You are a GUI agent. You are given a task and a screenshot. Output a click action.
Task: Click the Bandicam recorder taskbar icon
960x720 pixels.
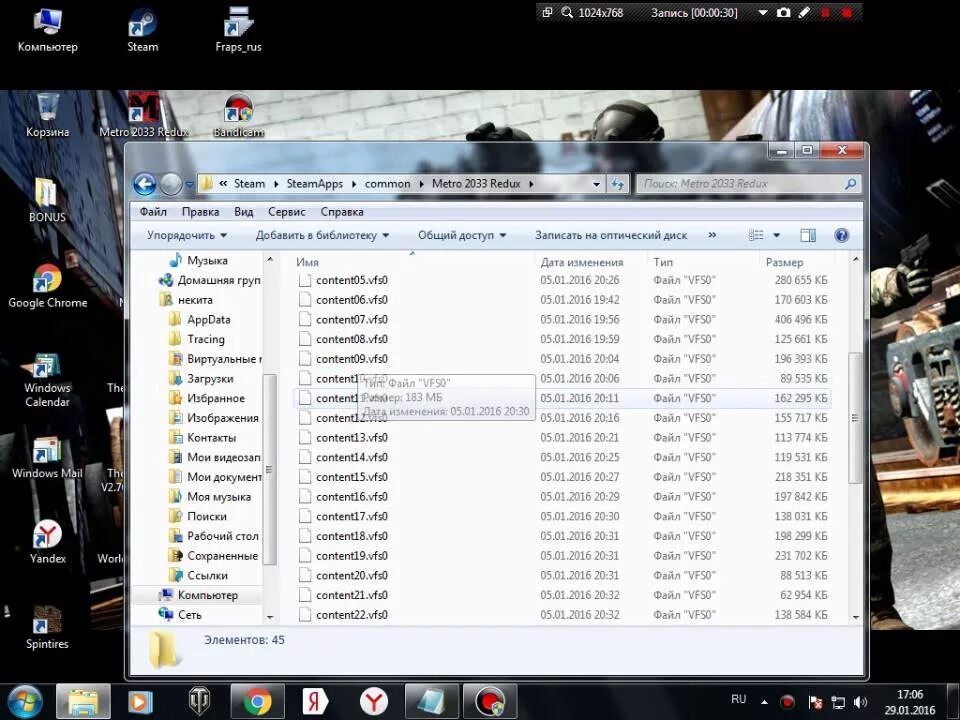[x=490, y=702]
